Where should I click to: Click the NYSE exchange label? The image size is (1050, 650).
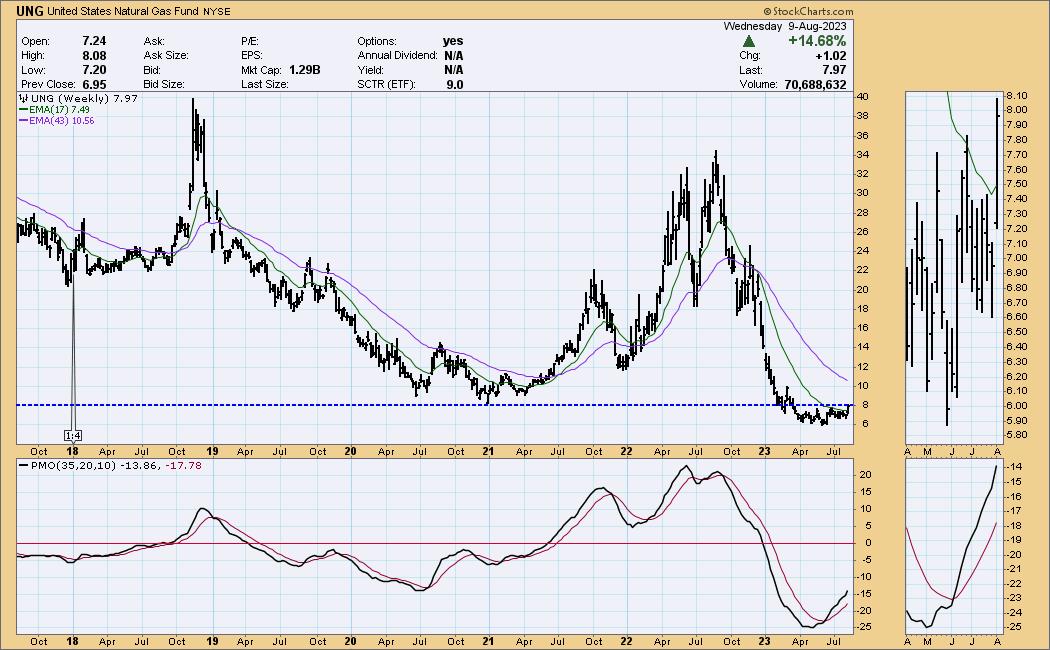pyautogui.click(x=218, y=12)
